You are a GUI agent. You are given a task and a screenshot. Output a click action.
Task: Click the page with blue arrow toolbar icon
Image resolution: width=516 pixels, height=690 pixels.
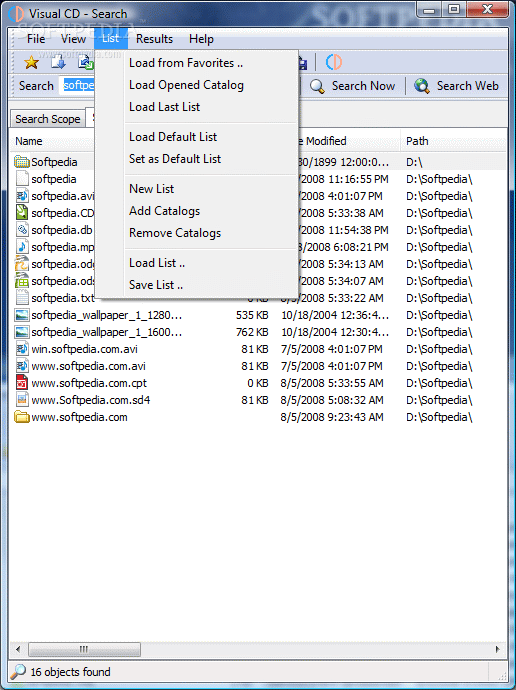click(58, 62)
